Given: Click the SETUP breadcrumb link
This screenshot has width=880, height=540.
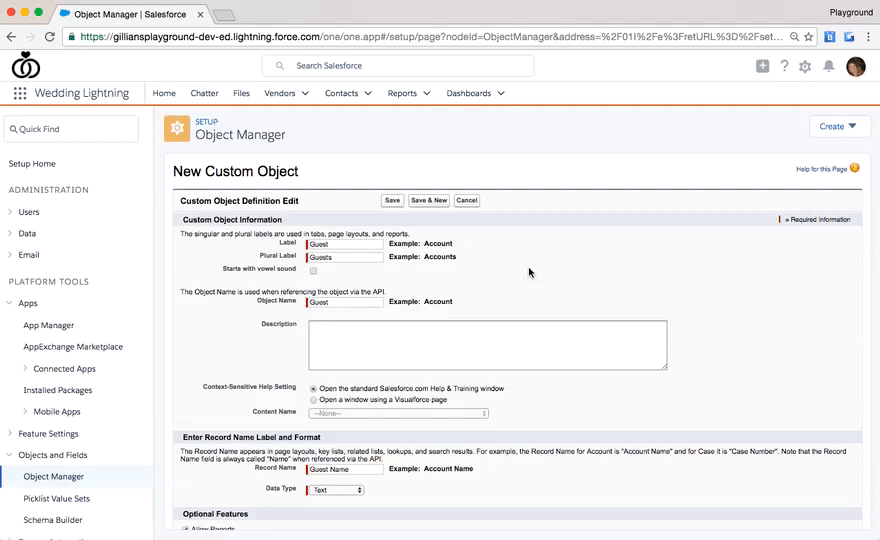Looking at the screenshot, I should [x=207, y=121].
